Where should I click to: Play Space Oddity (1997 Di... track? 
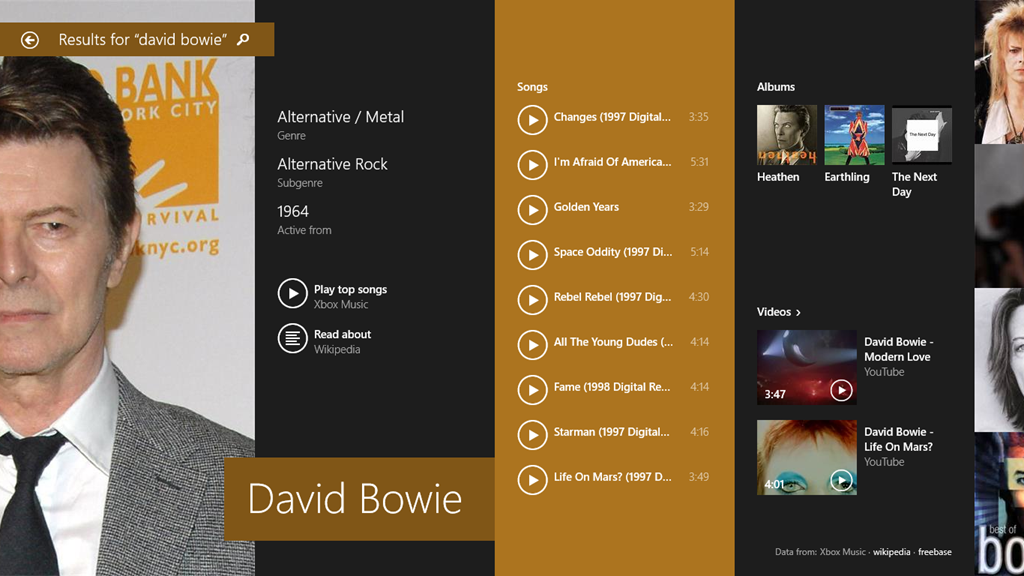tap(532, 255)
